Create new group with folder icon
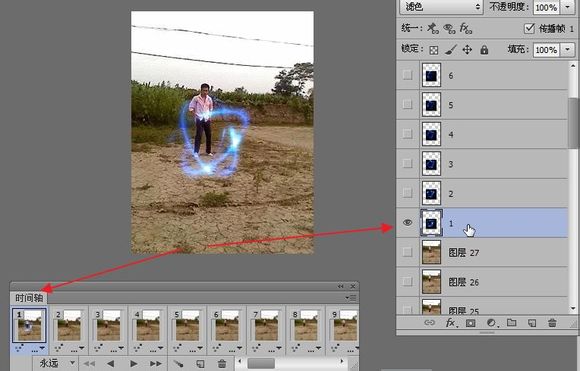 pyautogui.click(x=512, y=323)
